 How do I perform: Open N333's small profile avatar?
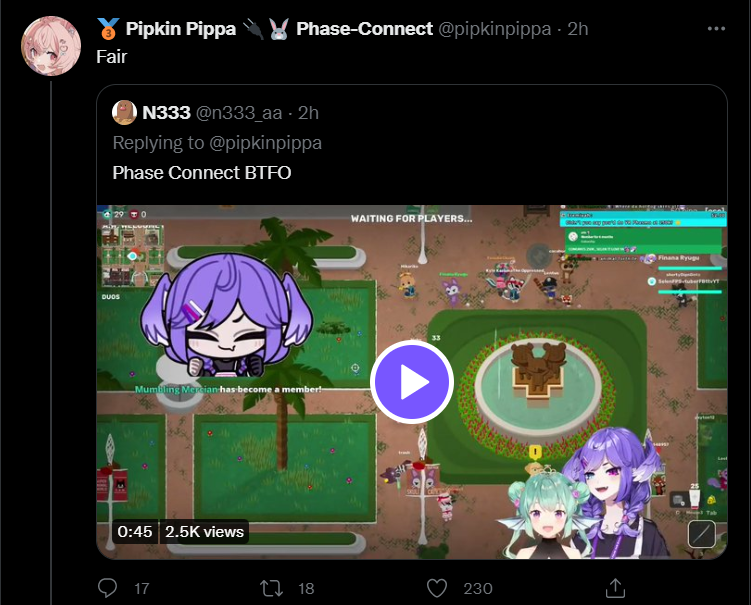pos(125,113)
